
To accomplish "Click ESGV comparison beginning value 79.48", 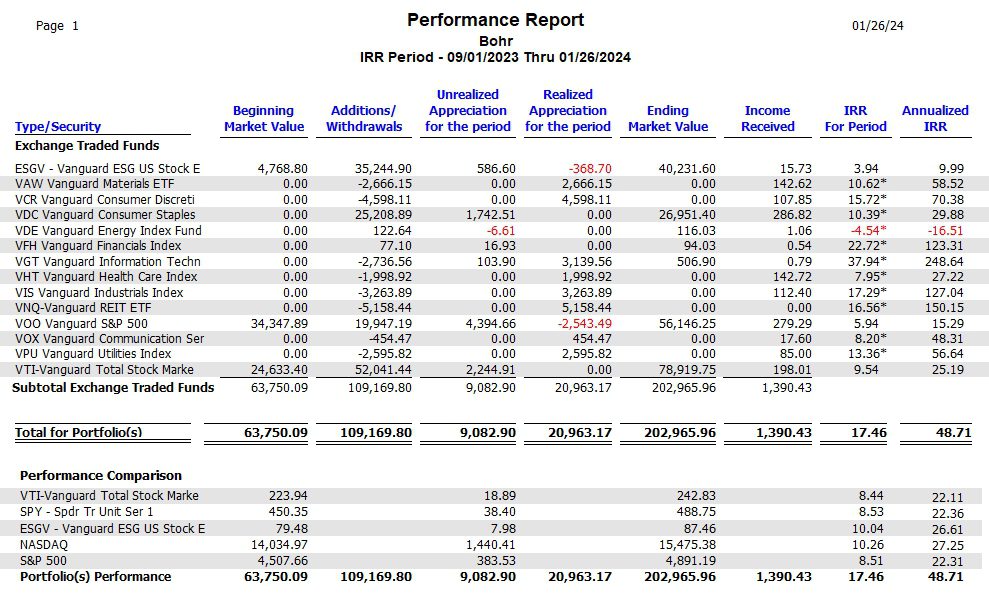I will point(291,528).
